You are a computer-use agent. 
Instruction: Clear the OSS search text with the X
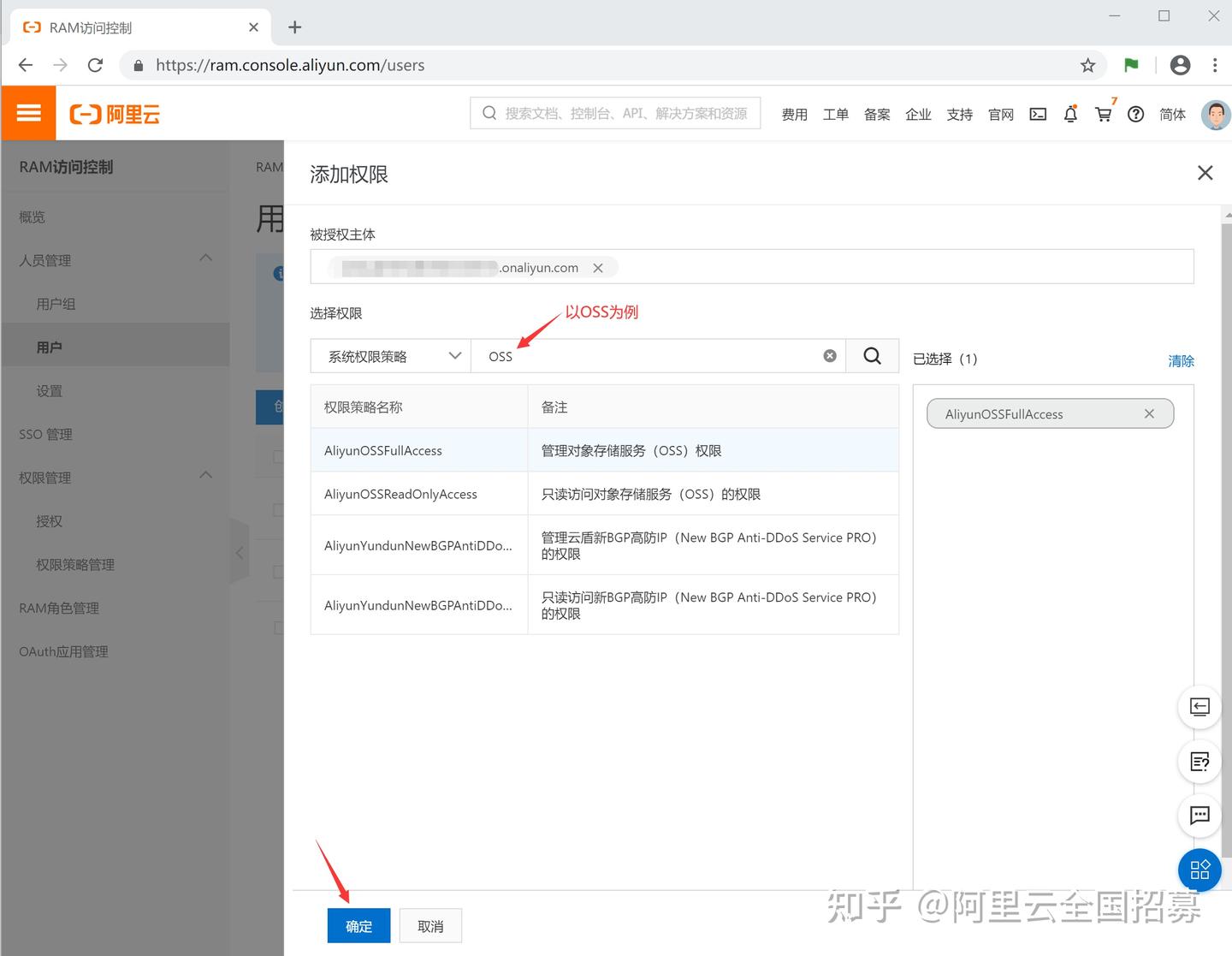[829, 355]
